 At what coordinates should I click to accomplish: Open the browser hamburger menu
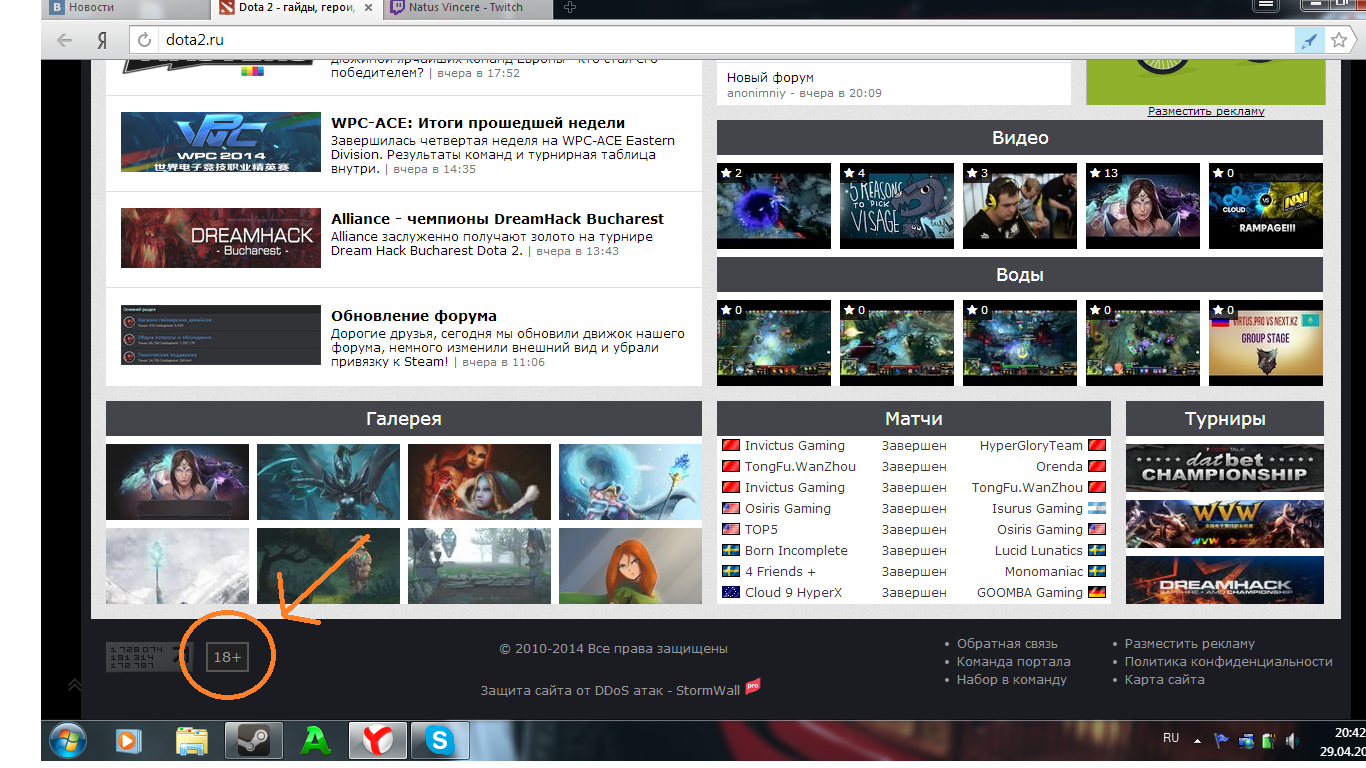coord(1266,6)
